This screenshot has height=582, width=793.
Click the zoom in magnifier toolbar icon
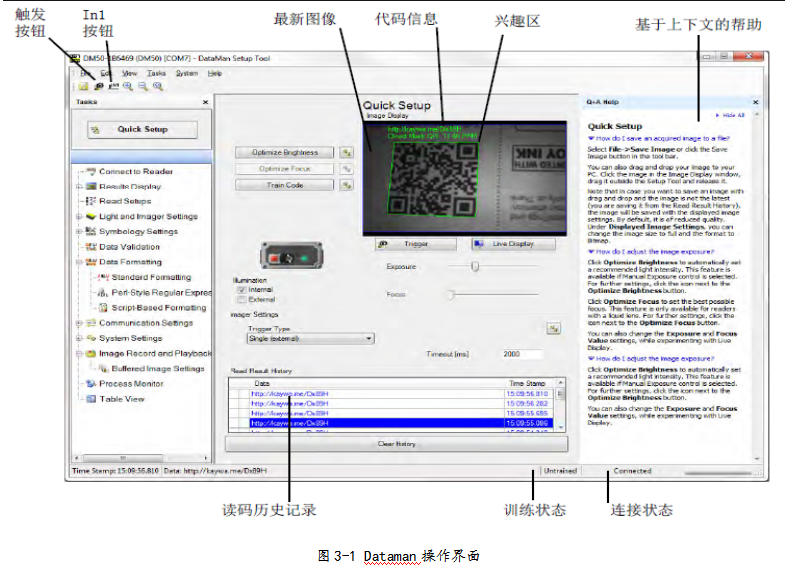tap(128, 86)
